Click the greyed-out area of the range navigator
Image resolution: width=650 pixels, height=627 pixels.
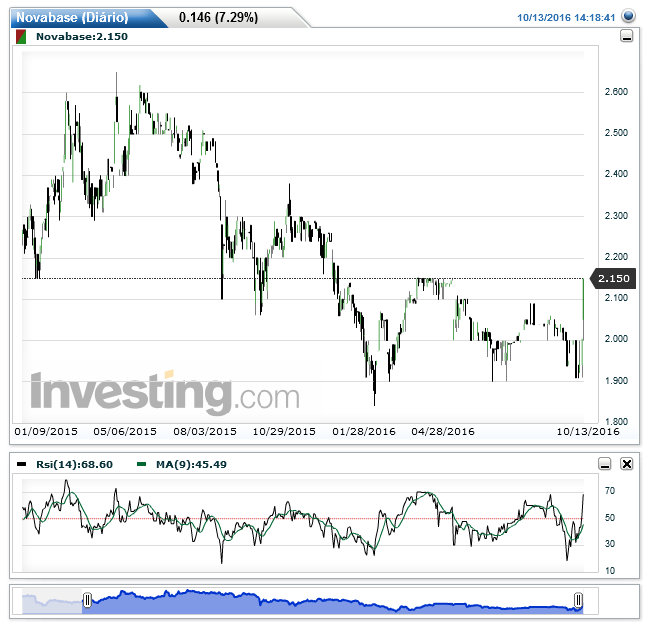click(52, 601)
